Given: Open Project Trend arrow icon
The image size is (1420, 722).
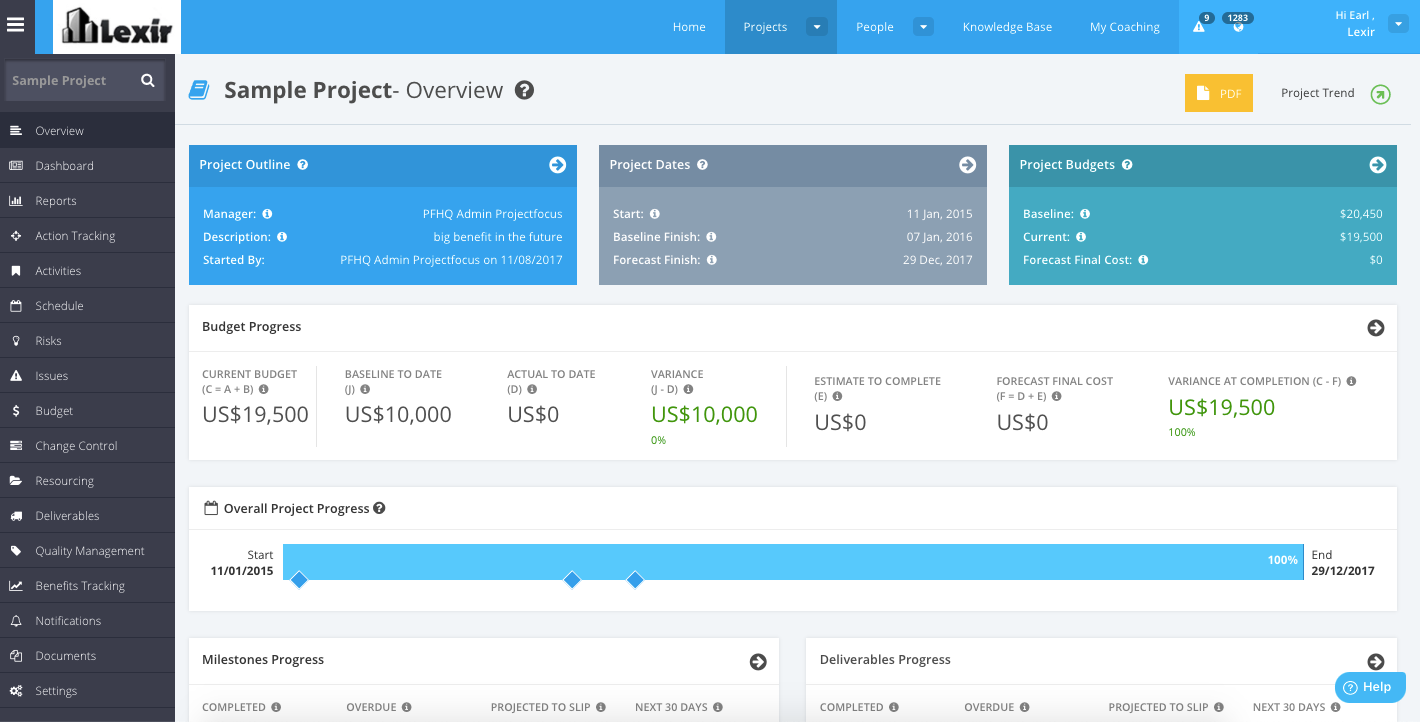Looking at the screenshot, I should pos(1380,94).
